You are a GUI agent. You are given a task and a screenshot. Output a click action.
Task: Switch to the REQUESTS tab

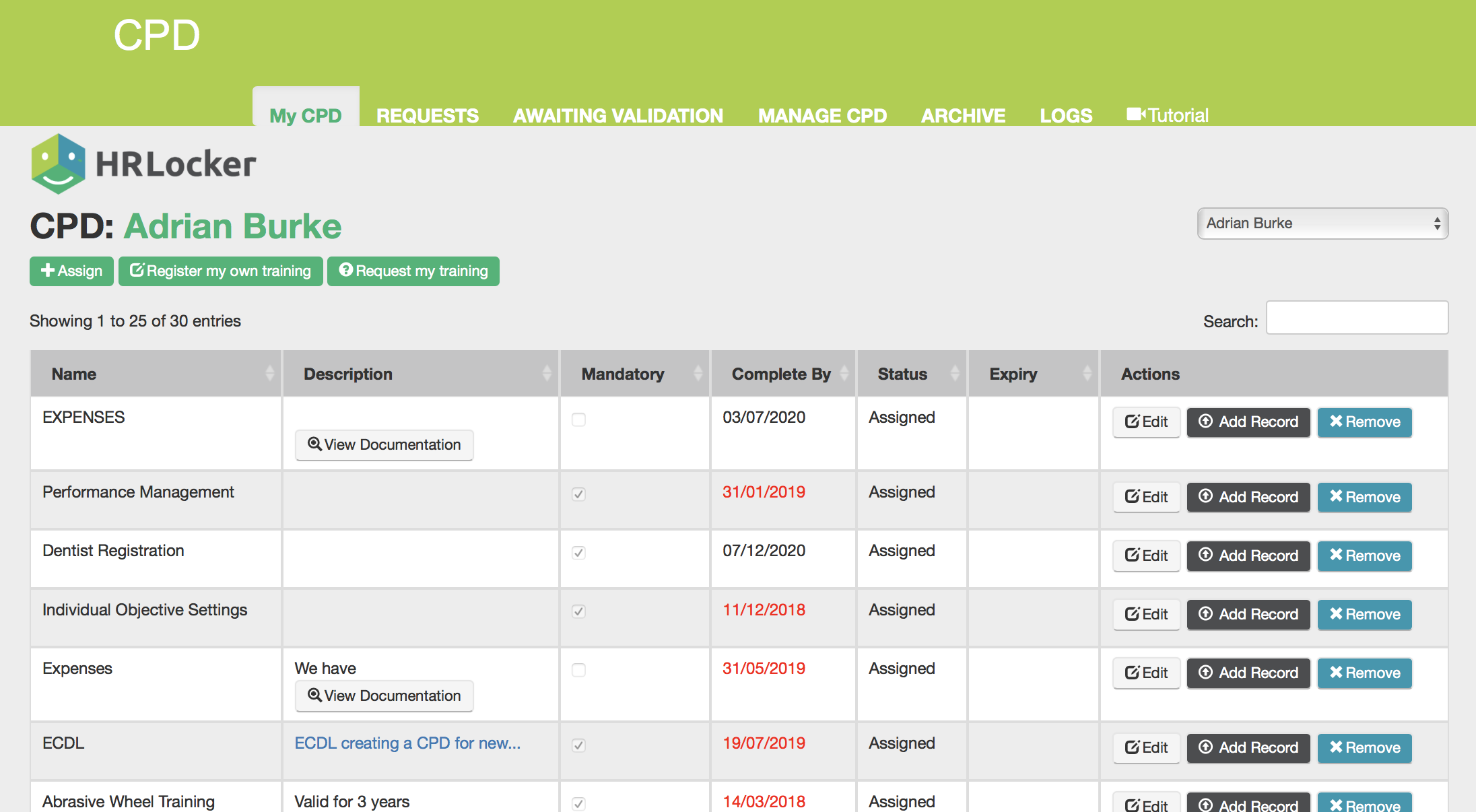click(428, 116)
